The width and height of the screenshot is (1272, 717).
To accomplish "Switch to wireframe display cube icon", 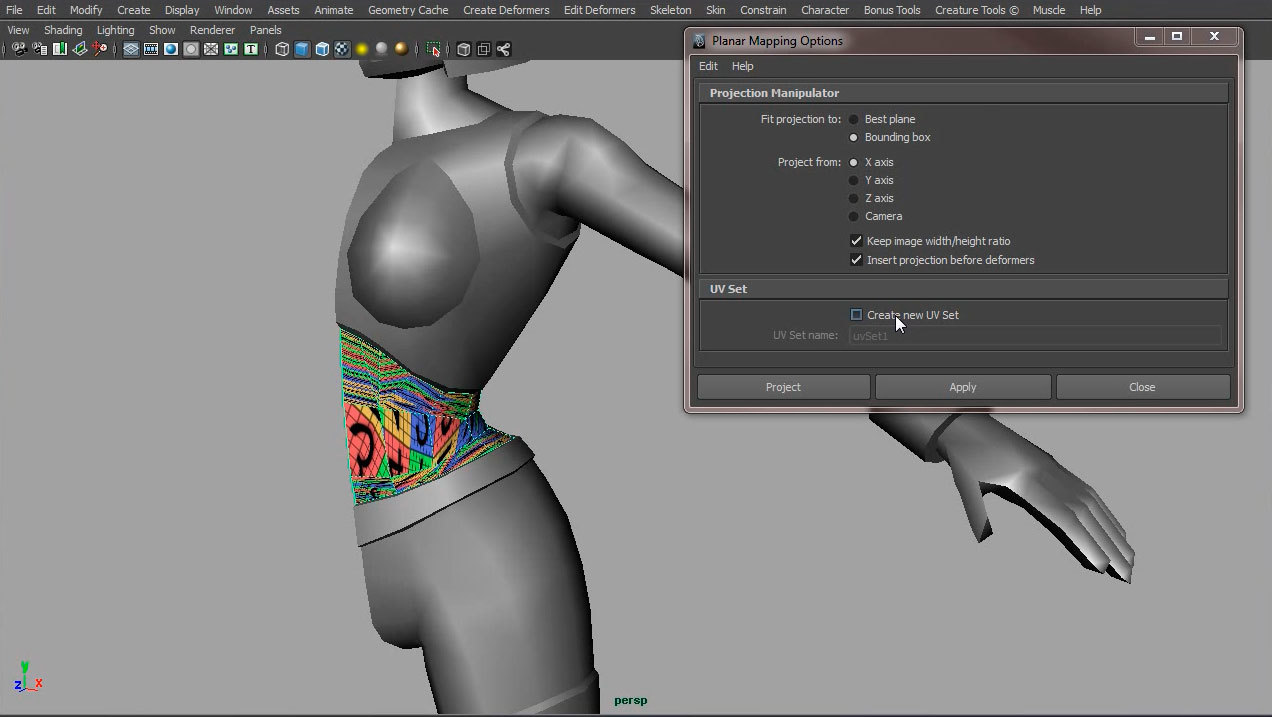I will coord(282,49).
